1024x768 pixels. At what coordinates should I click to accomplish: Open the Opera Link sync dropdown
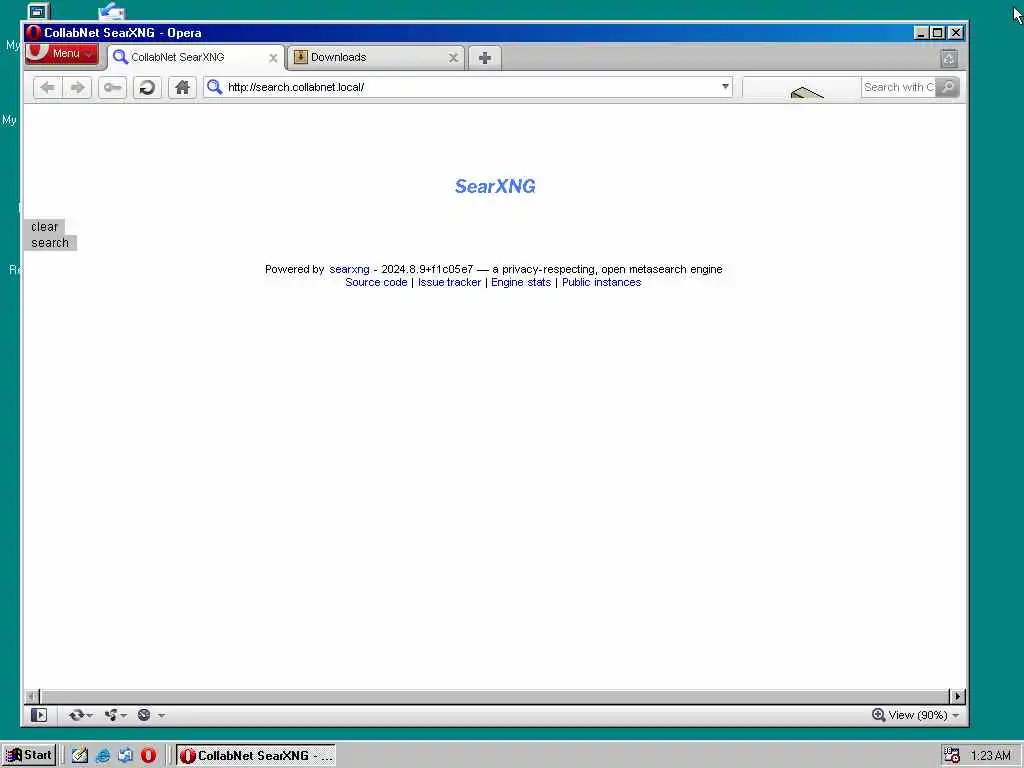click(81, 715)
